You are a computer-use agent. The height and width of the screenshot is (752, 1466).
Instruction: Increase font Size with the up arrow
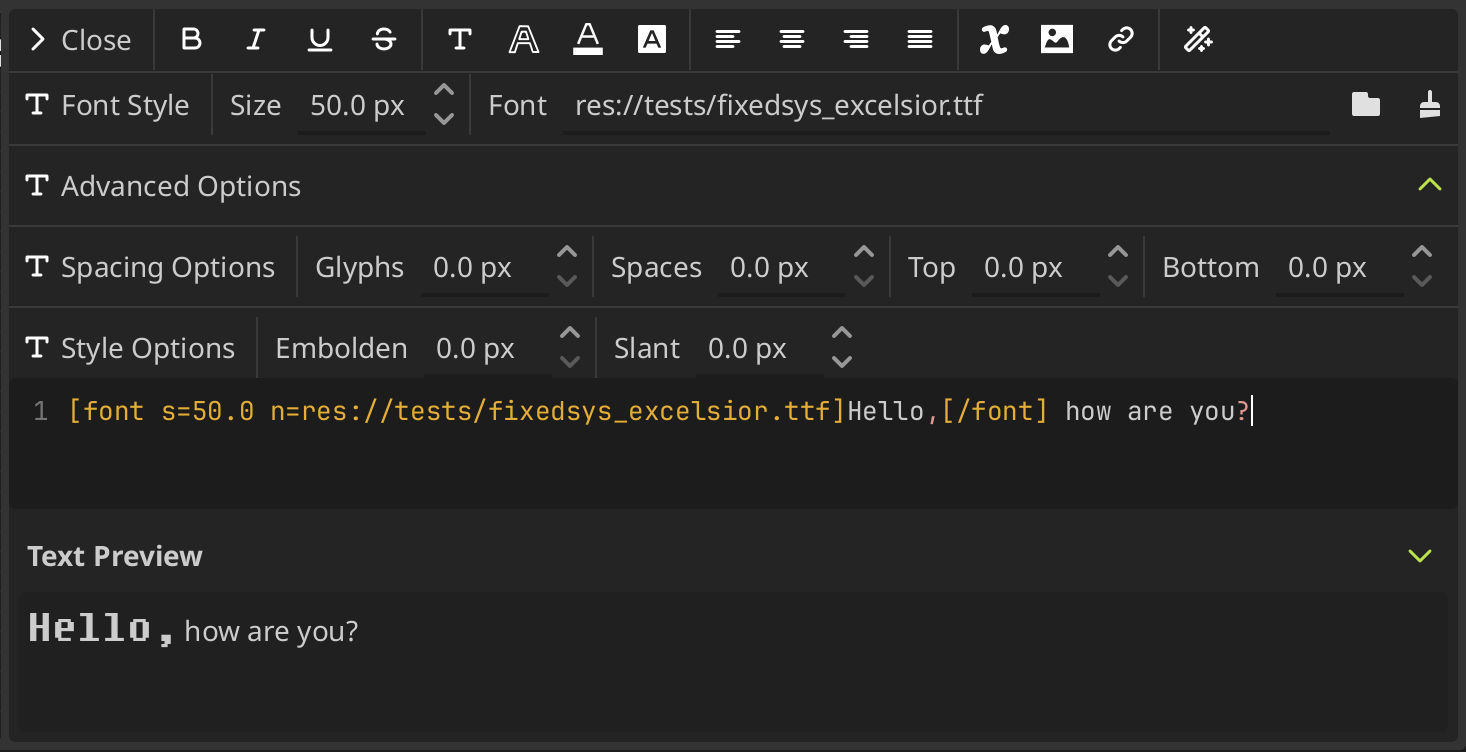[x=443, y=92]
